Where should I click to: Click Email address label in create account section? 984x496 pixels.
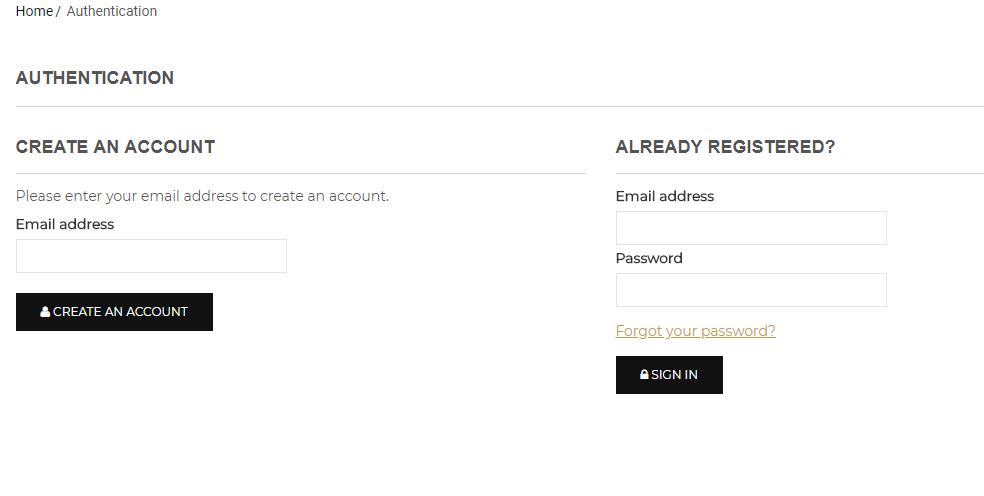(65, 224)
